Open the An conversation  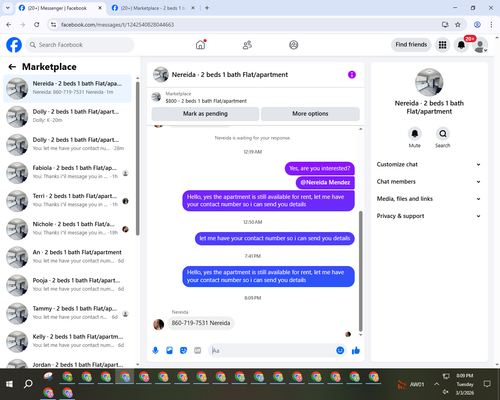point(67,257)
